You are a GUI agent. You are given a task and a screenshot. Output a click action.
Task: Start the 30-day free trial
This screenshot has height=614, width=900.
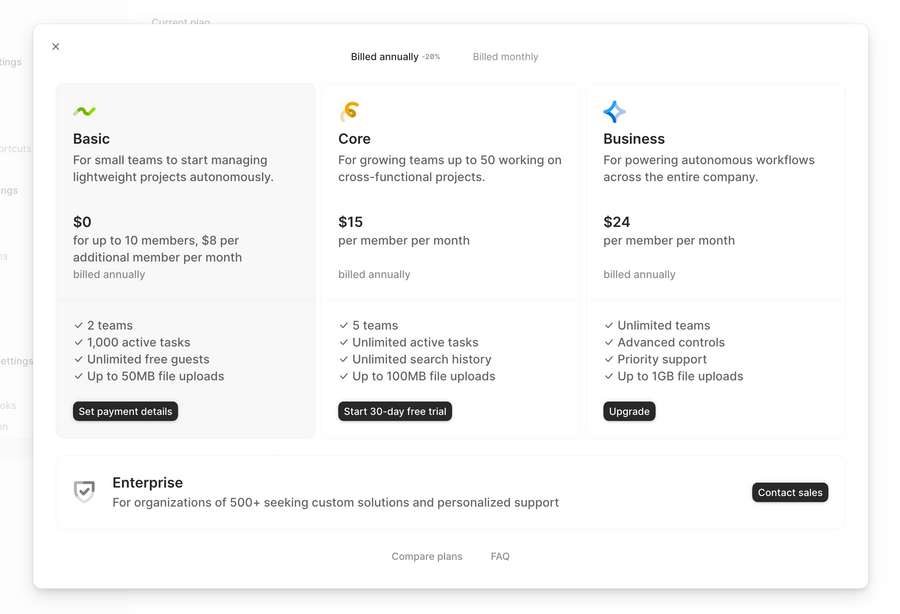[x=394, y=411]
